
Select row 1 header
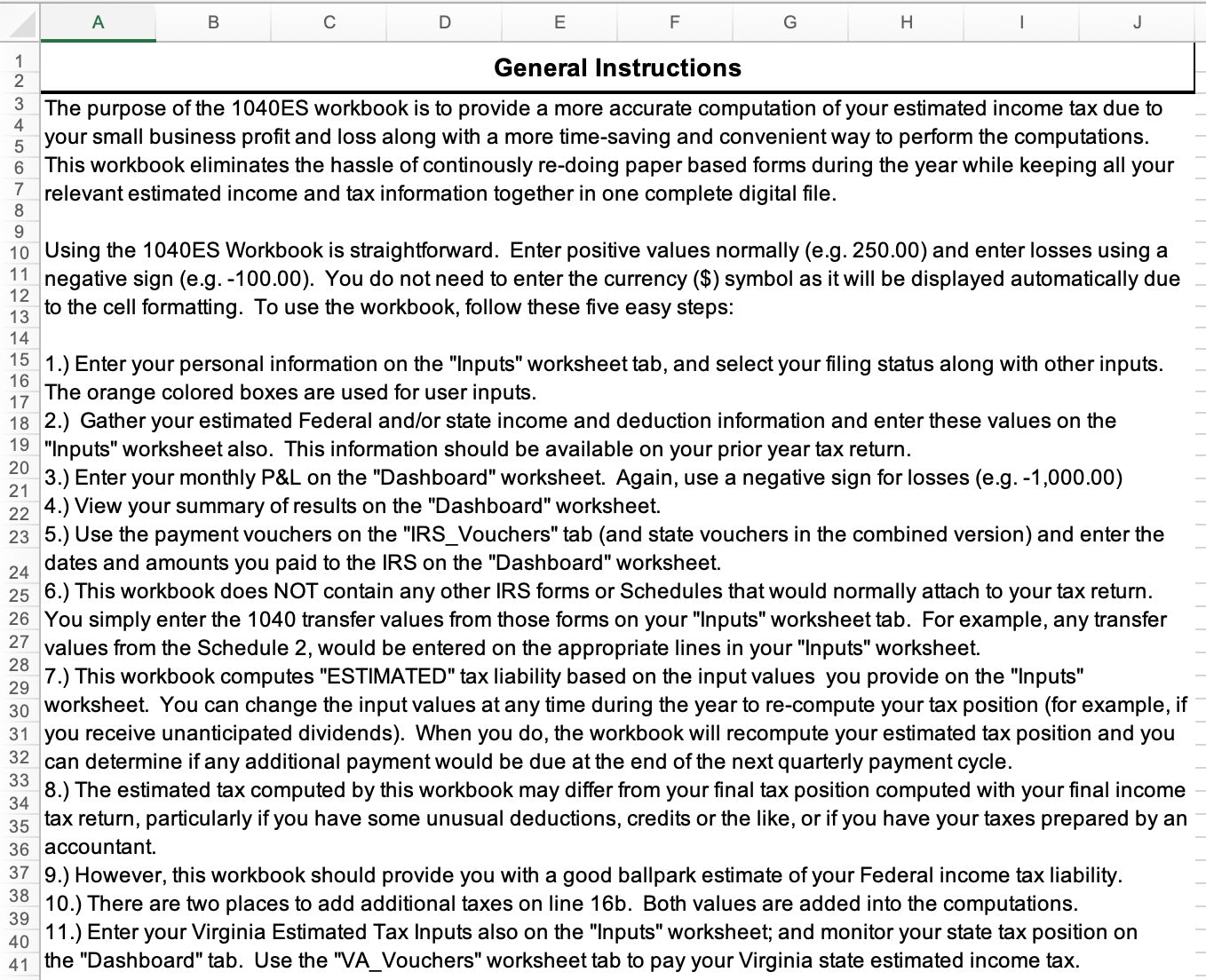[x=20, y=59]
